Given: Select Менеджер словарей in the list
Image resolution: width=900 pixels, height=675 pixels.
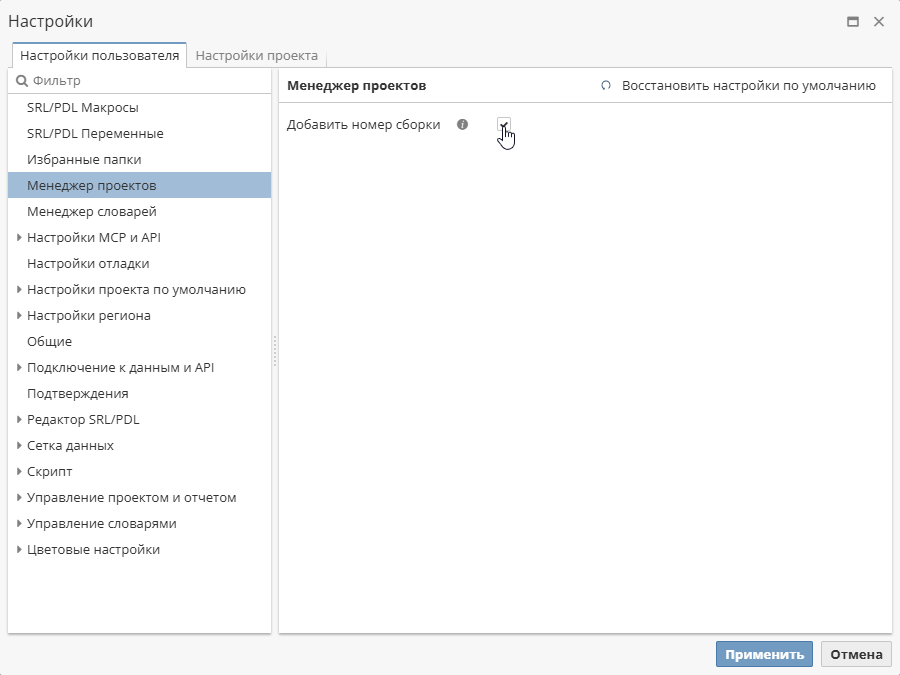Looking at the screenshot, I should point(92,212).
